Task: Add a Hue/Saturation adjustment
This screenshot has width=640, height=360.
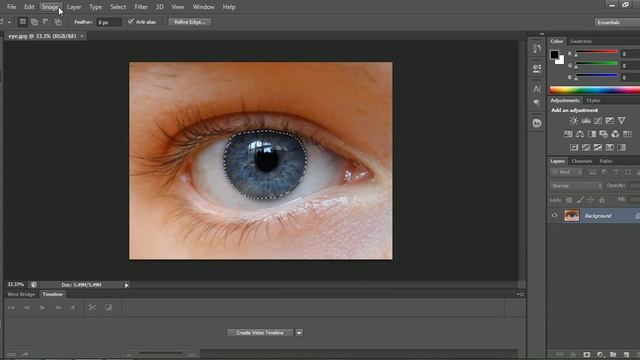Action: [x=568, y=134]
